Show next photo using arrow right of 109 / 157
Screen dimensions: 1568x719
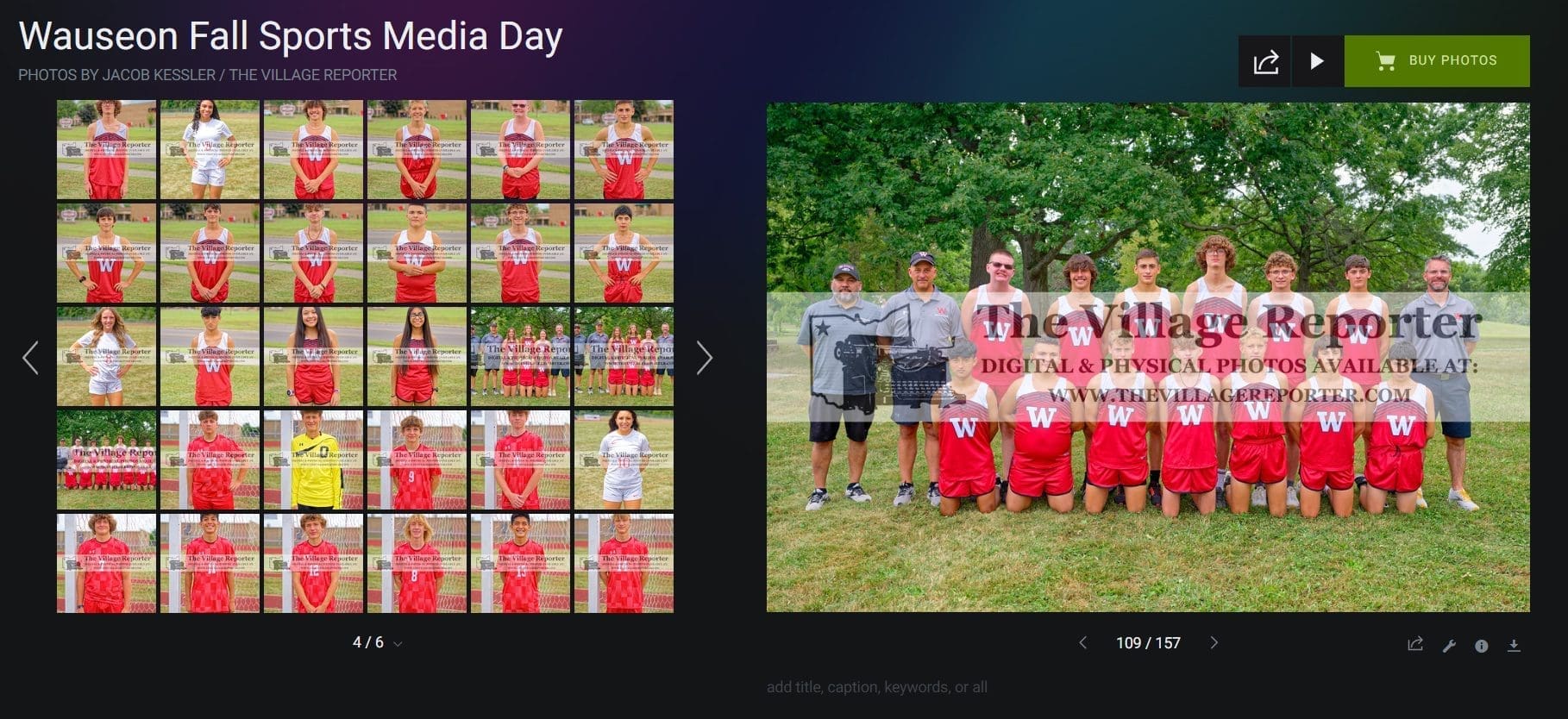[1214, 643]
